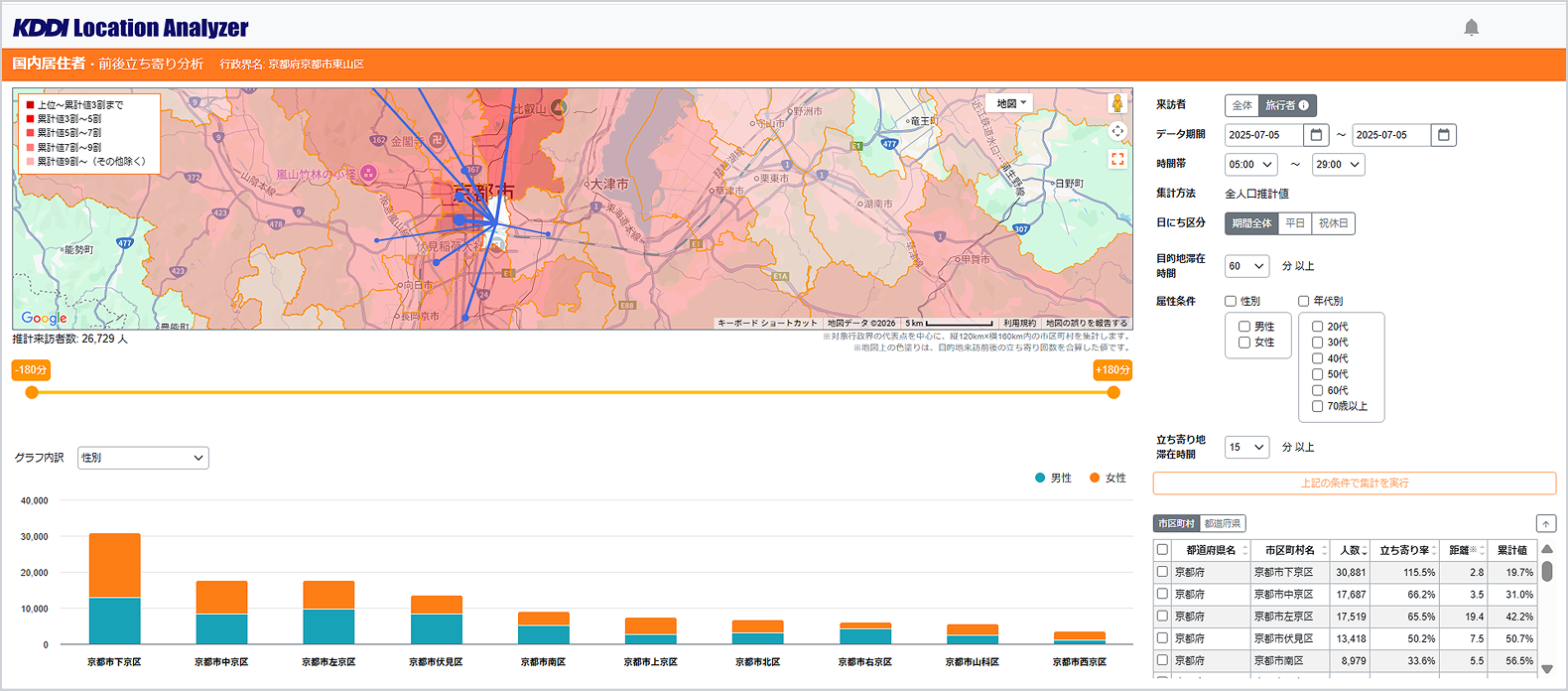
Task: Select the 全体 visitor button
Action: click(x=1241, y=105)
